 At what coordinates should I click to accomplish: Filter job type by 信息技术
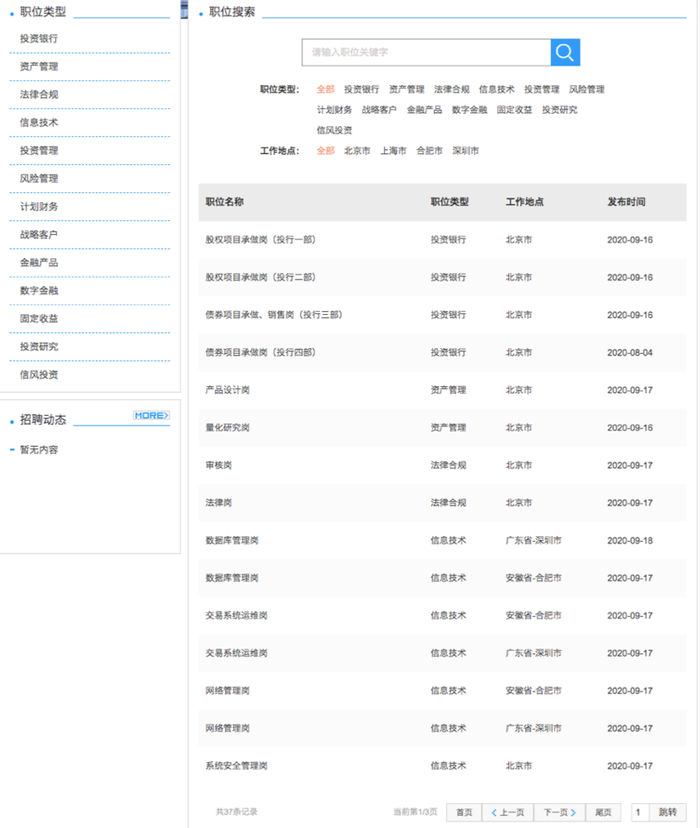tap(497, 89)
